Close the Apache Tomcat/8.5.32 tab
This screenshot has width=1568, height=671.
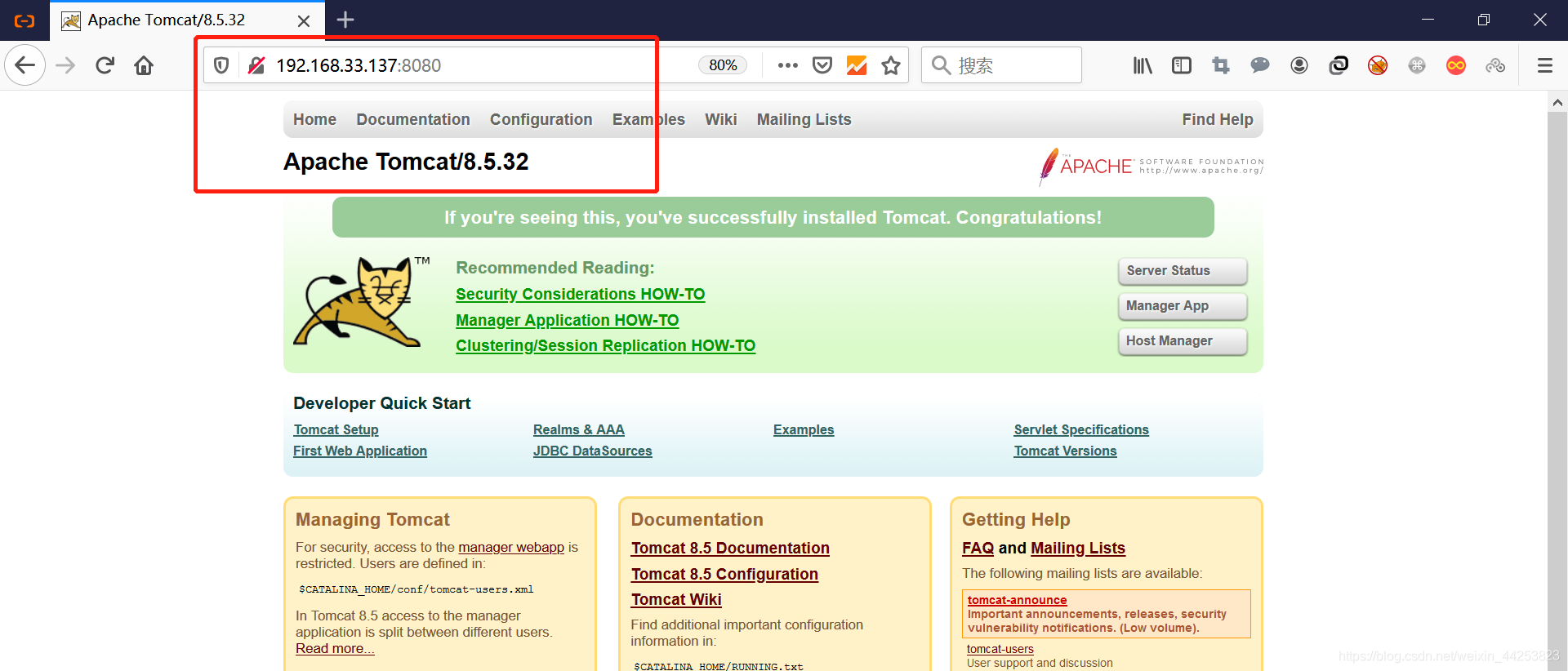(x=304, y=20)
